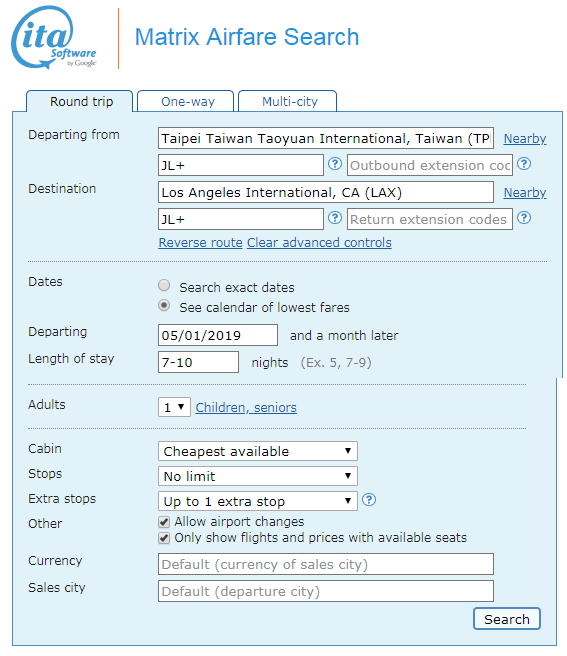The height and width of the screenshot is (656, 567).
Task: Focus the Currency input field
Action: [326, 564]
